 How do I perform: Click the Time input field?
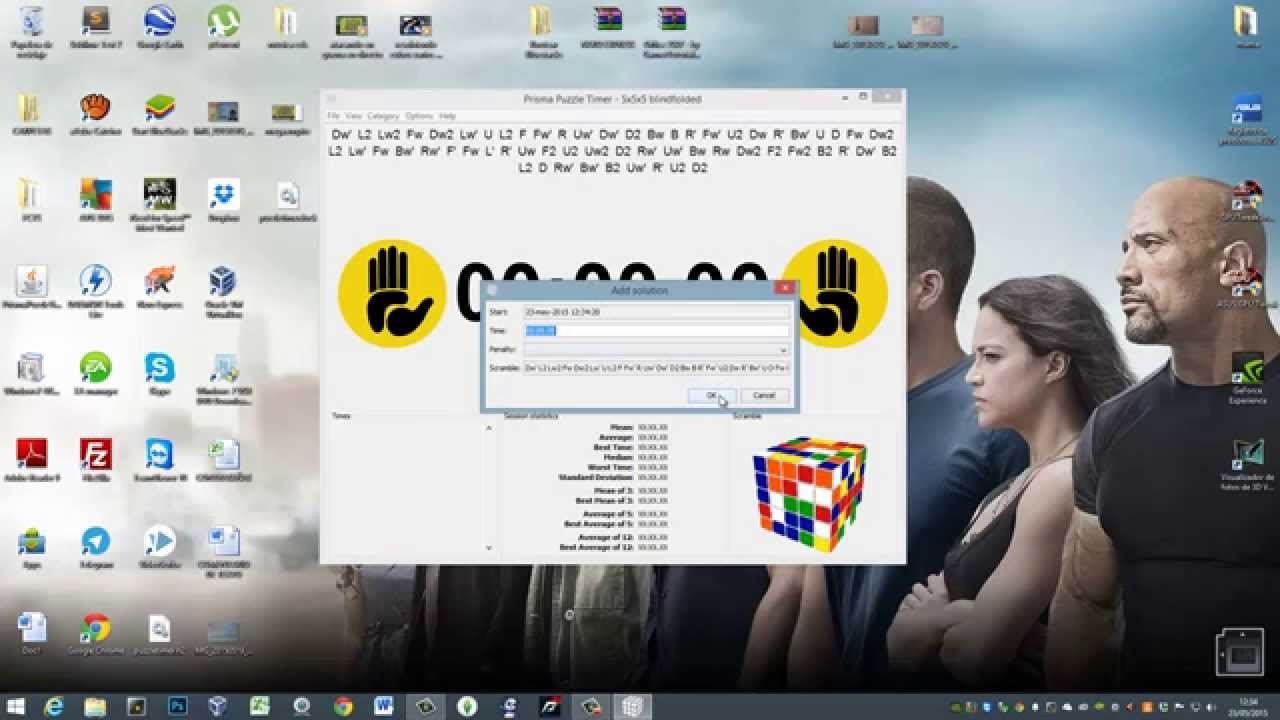point(657,331)
